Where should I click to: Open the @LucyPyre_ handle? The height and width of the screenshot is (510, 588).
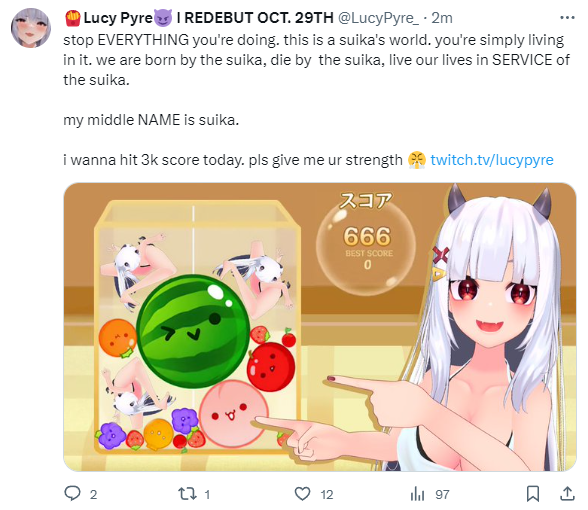379,18
